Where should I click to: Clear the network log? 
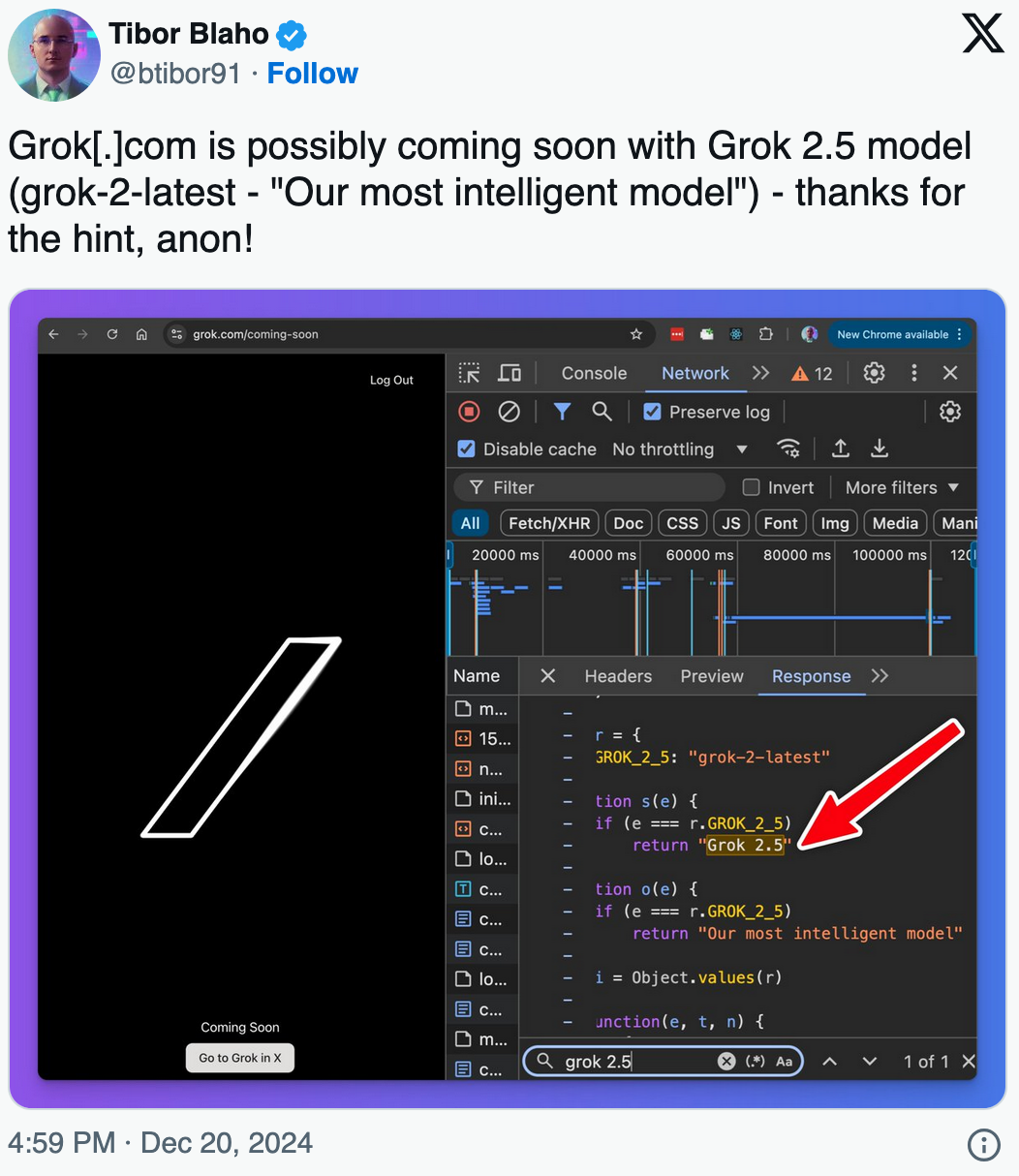pos(509,412)
